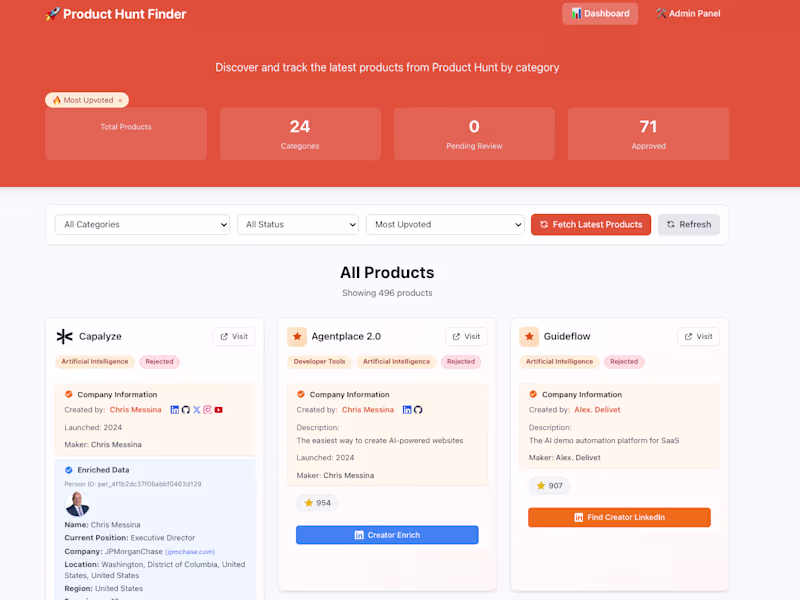Image resolution: width=800 pixels, height=600 pixels.
Task: Click Fetch Latest Products button
Action: 591,224
